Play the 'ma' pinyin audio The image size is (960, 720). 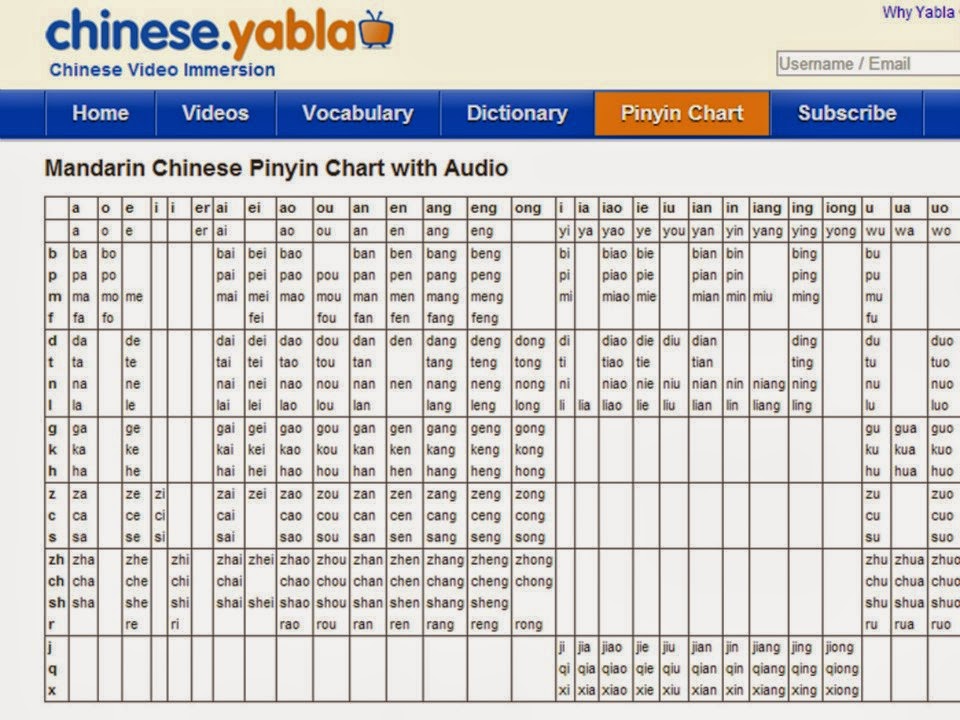80,295
